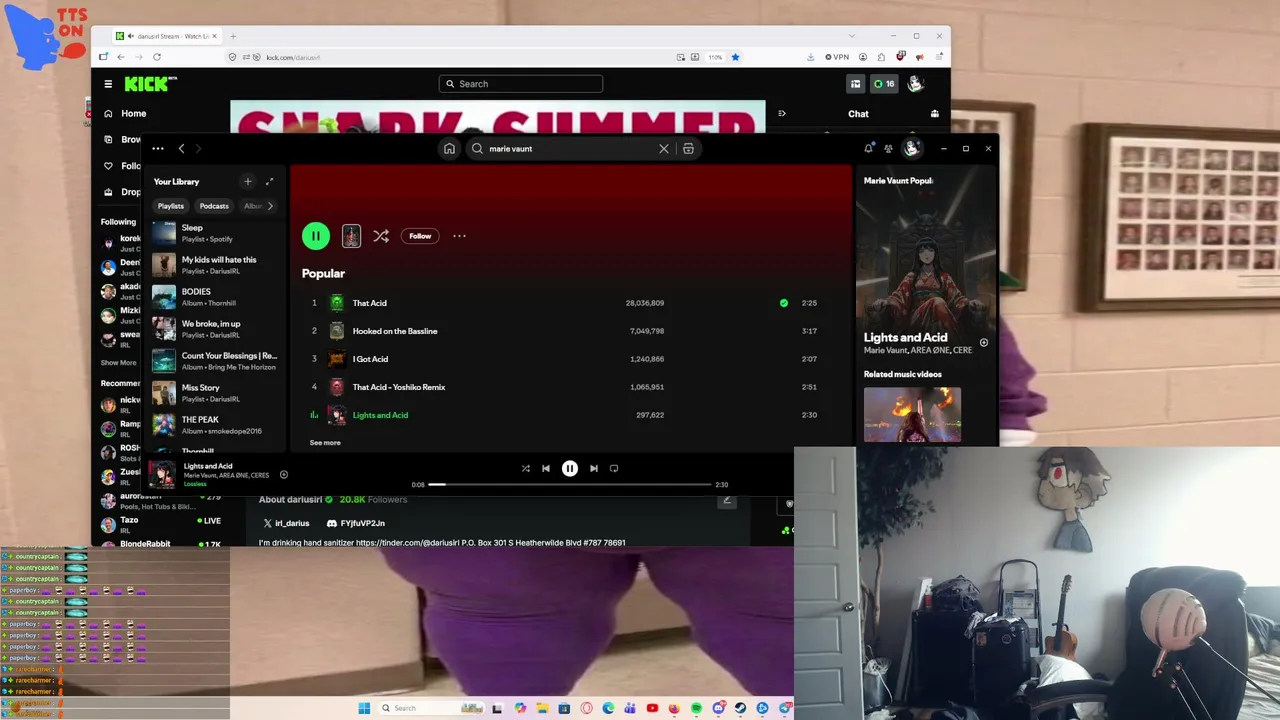The image size is (1280, 720).
Task: Open the Kick balance showing 16
Action: tap(884, 84)
